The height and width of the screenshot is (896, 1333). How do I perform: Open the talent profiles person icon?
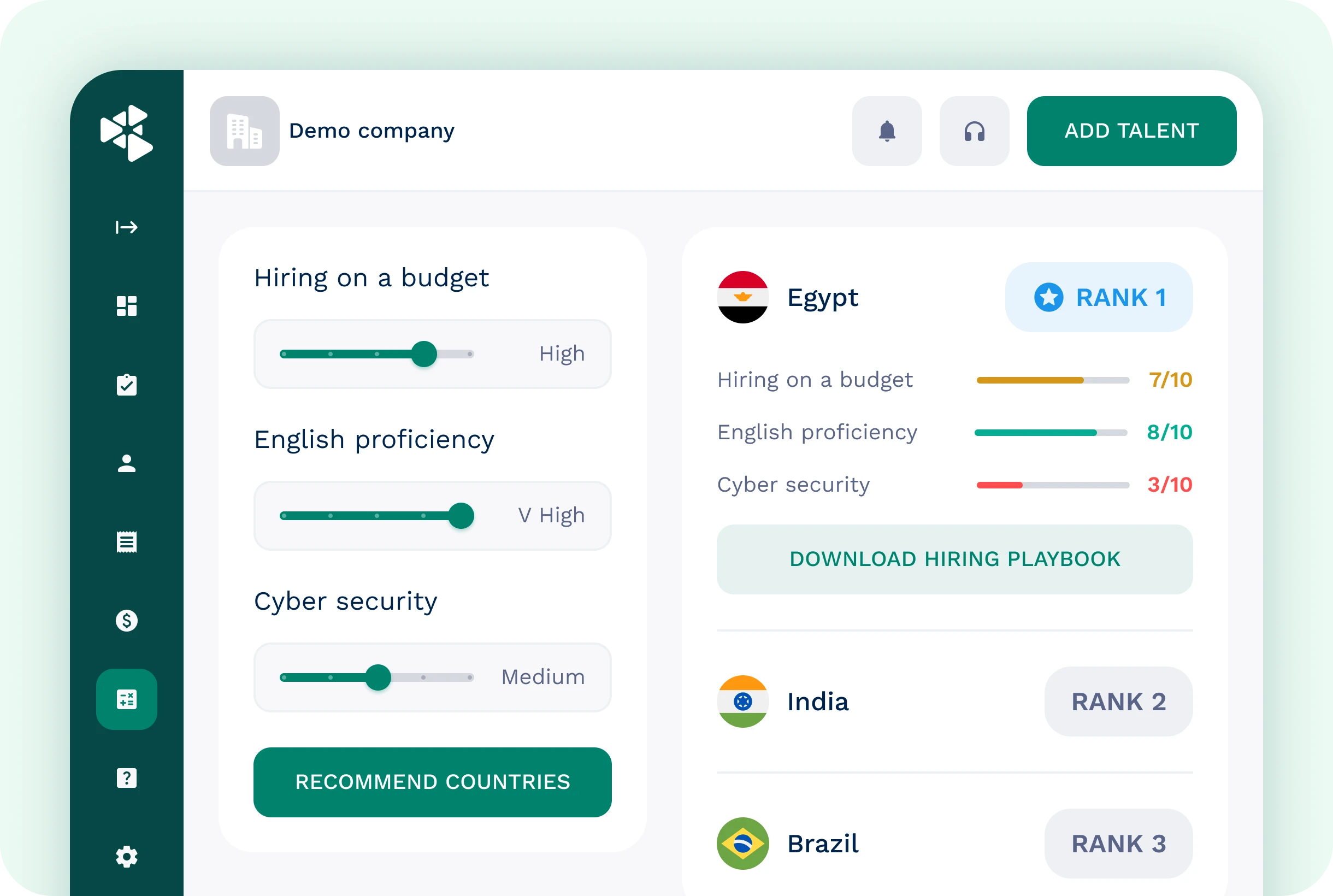click(127, 463)
